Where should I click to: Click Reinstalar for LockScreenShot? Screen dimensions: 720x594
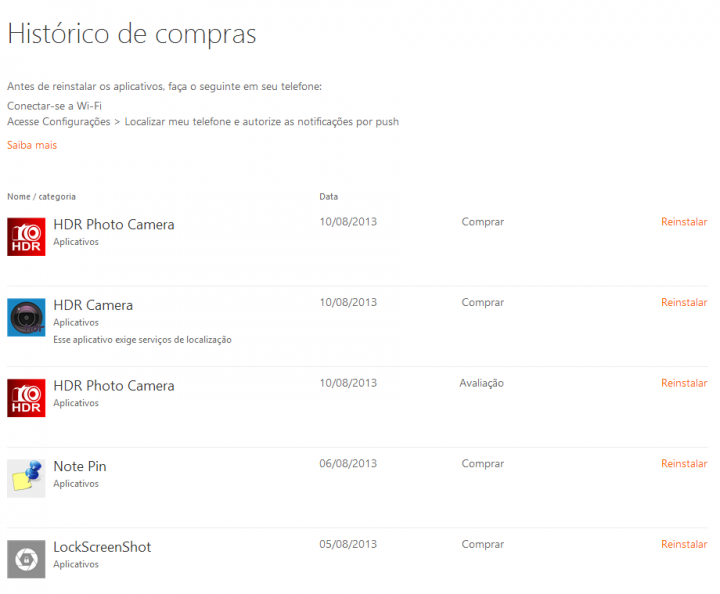click(684, 544)
